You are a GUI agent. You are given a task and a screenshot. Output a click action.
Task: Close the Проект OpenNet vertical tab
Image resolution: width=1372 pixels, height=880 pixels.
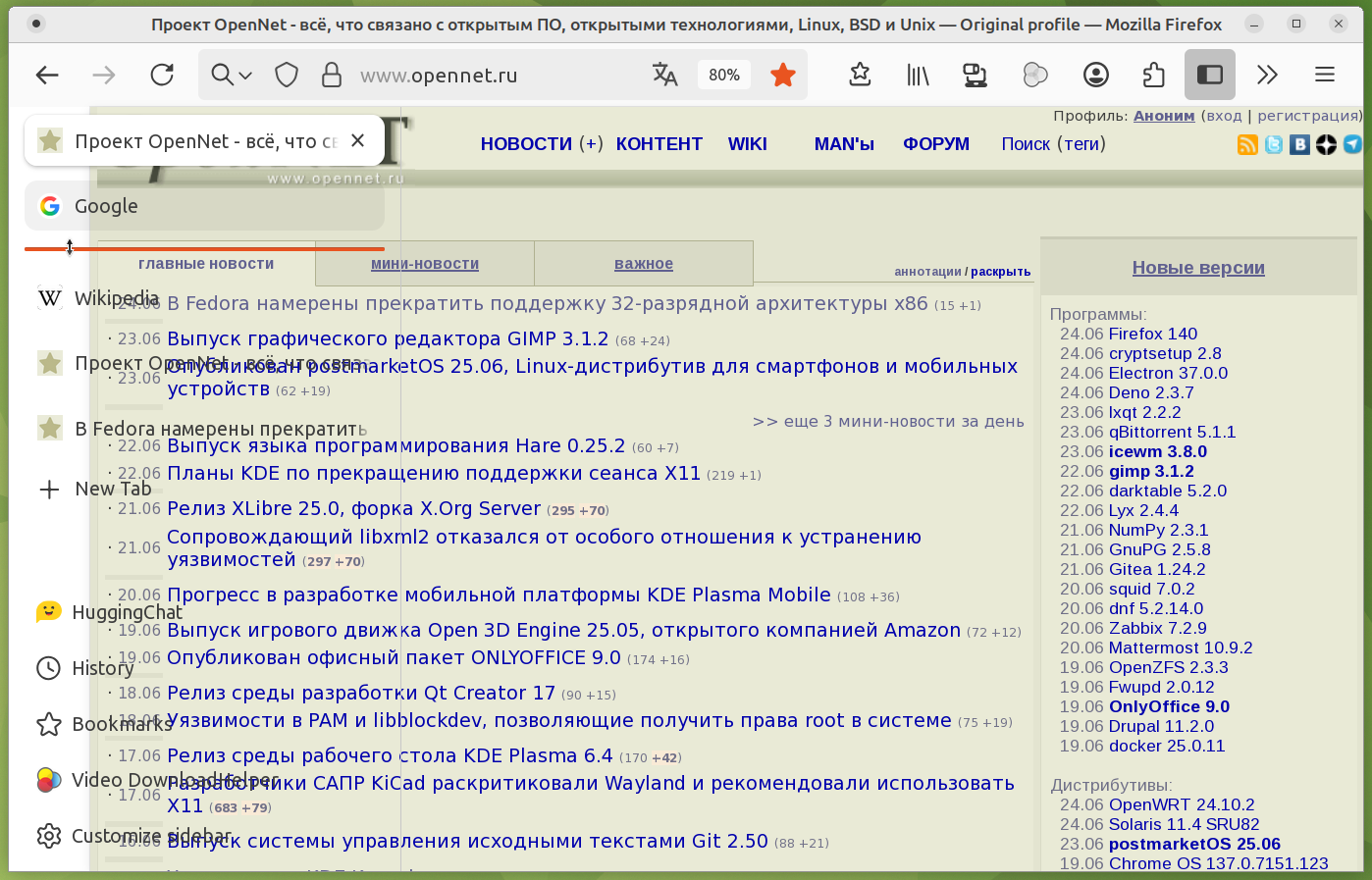(x=358, y=140)
